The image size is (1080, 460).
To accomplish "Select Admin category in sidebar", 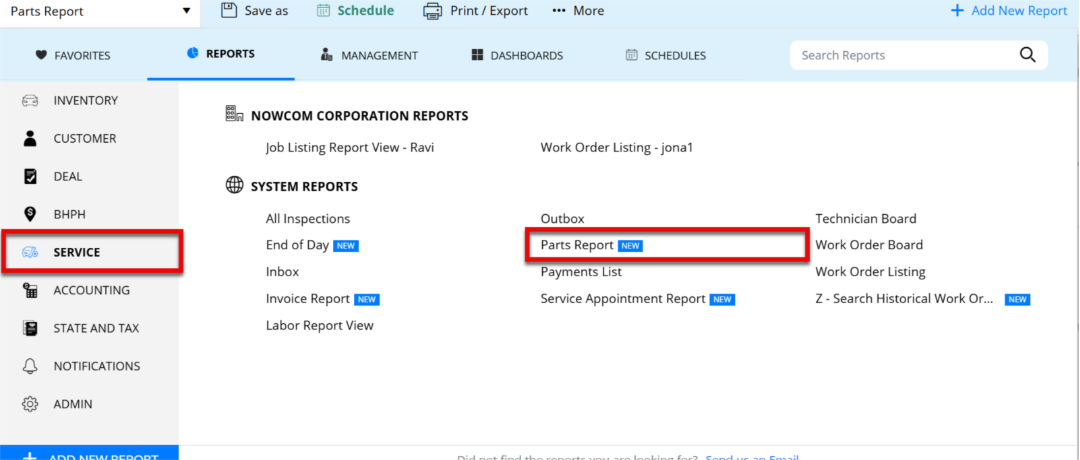I will coord(89,404).
